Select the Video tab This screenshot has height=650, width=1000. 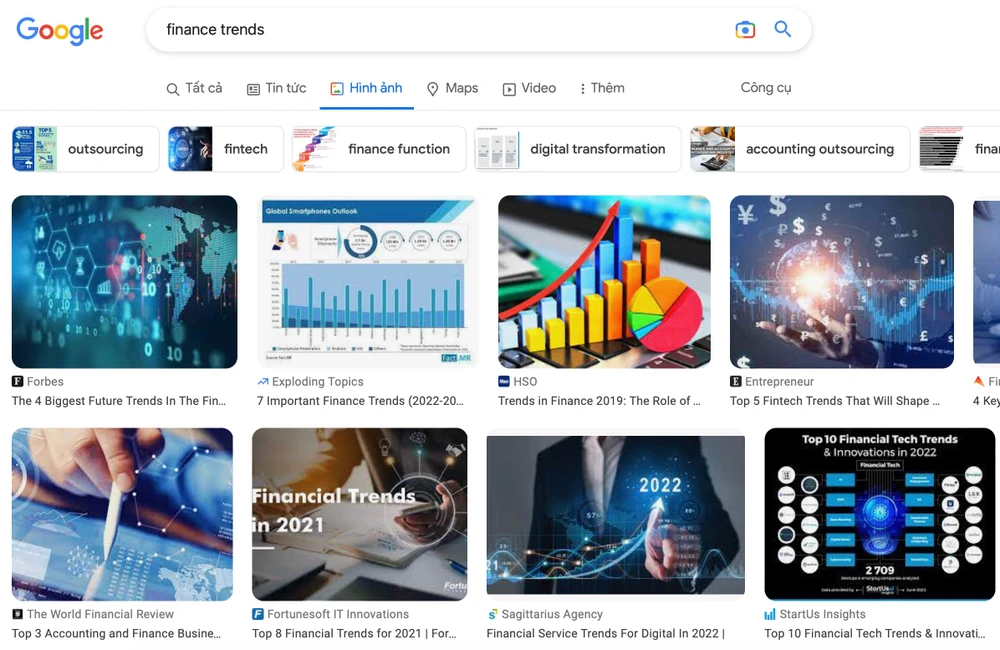tap(529, 88)
